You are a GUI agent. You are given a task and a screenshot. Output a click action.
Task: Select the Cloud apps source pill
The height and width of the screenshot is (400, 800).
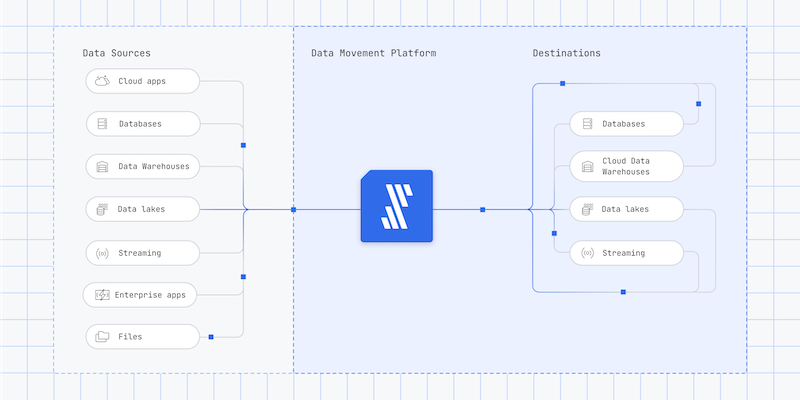click(142, 81)
